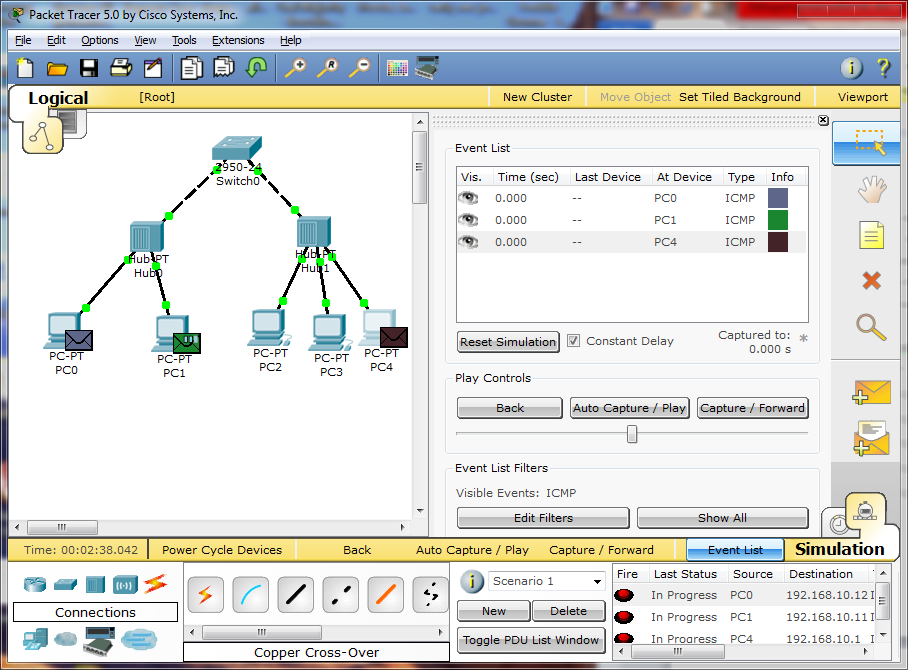Click the play speed slider handle
The width and height of the screenshot is (908, 670).
(x=632, y=434)
